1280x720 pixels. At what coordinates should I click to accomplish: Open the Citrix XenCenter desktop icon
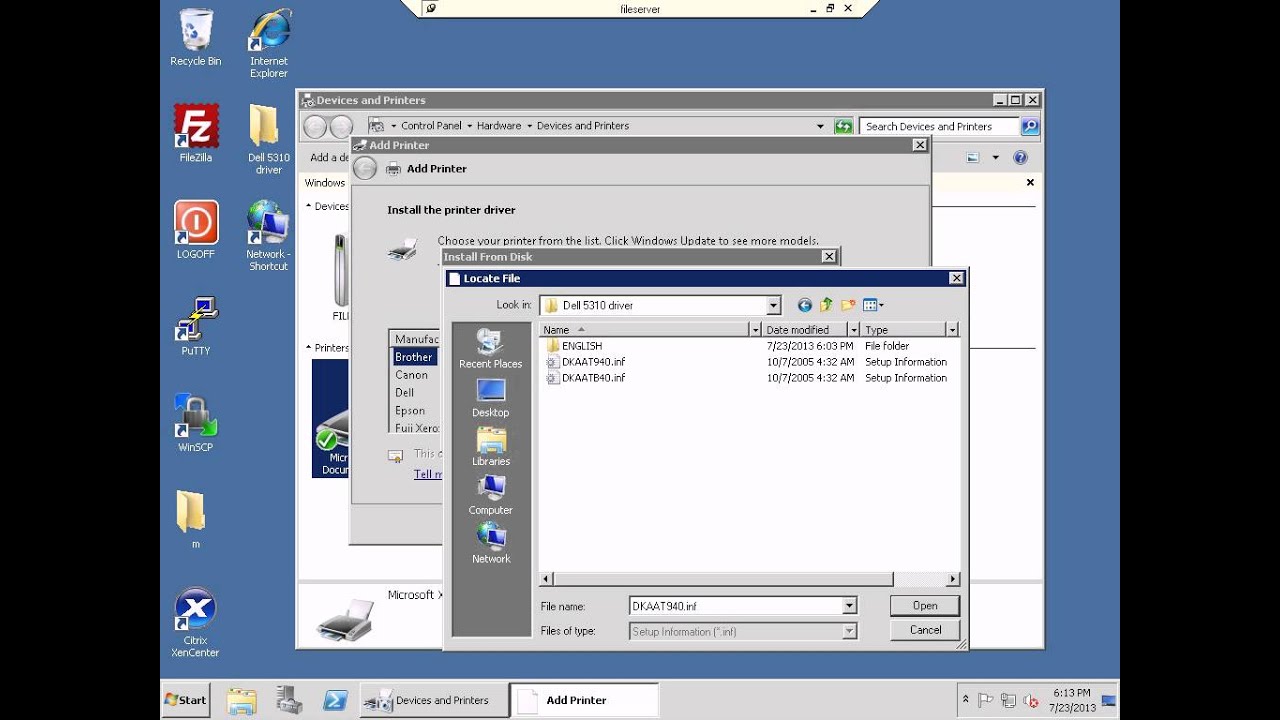coord(195,623)
